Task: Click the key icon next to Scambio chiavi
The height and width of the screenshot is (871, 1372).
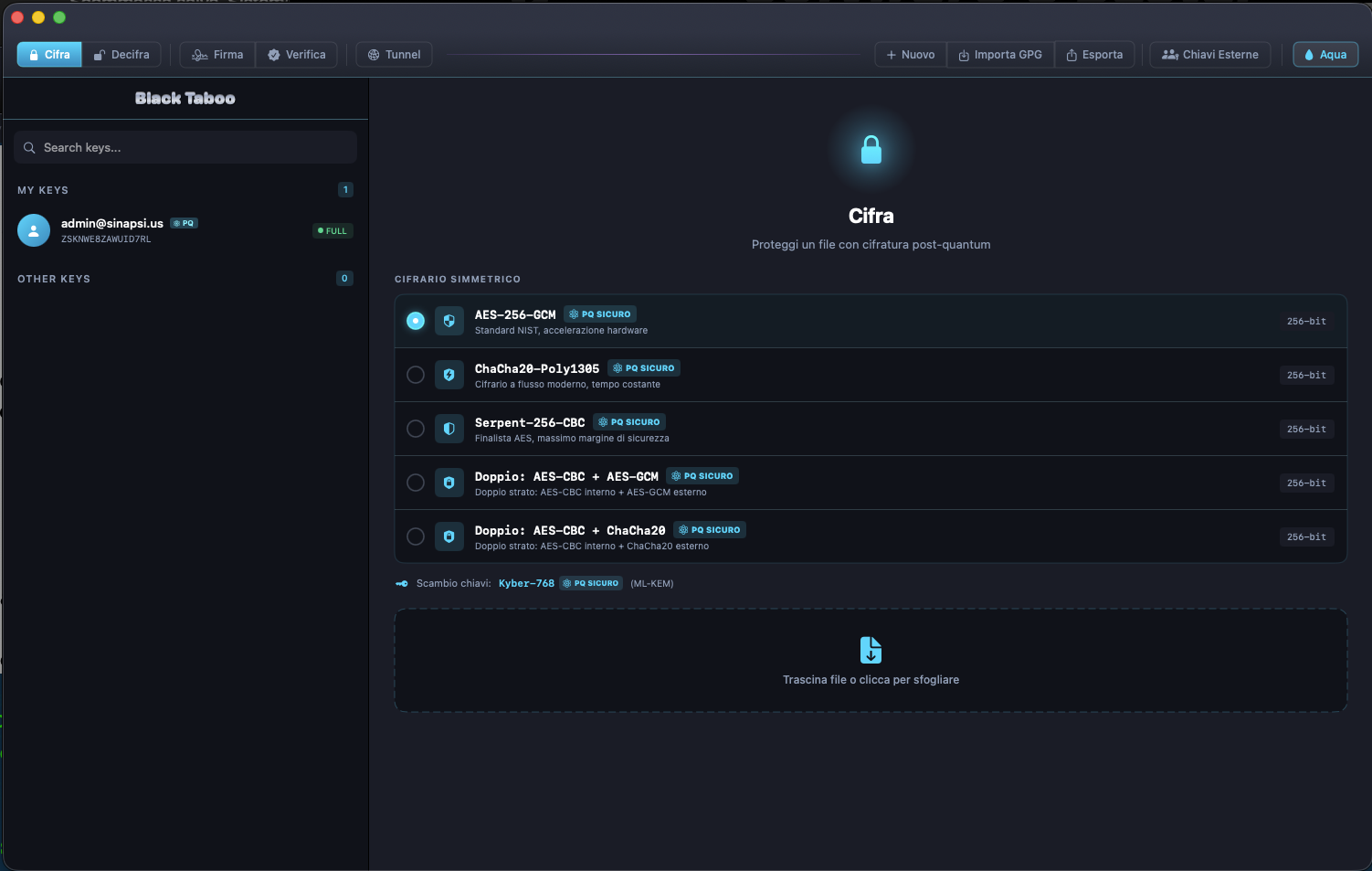Action: pos(402,584)
